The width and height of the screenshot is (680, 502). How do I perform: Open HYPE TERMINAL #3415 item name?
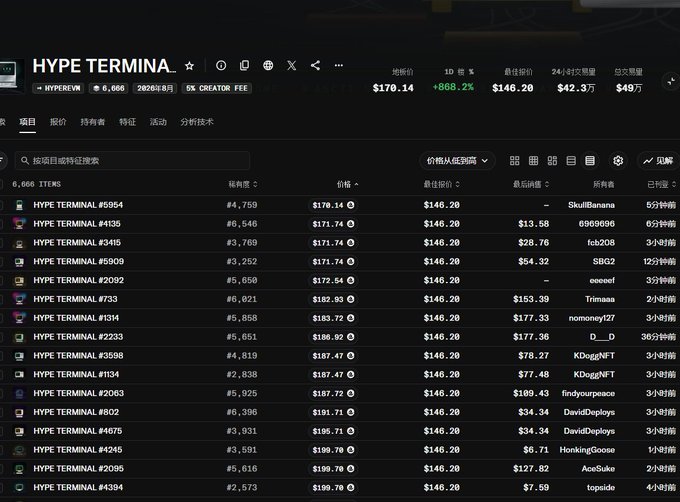(77, 243)
